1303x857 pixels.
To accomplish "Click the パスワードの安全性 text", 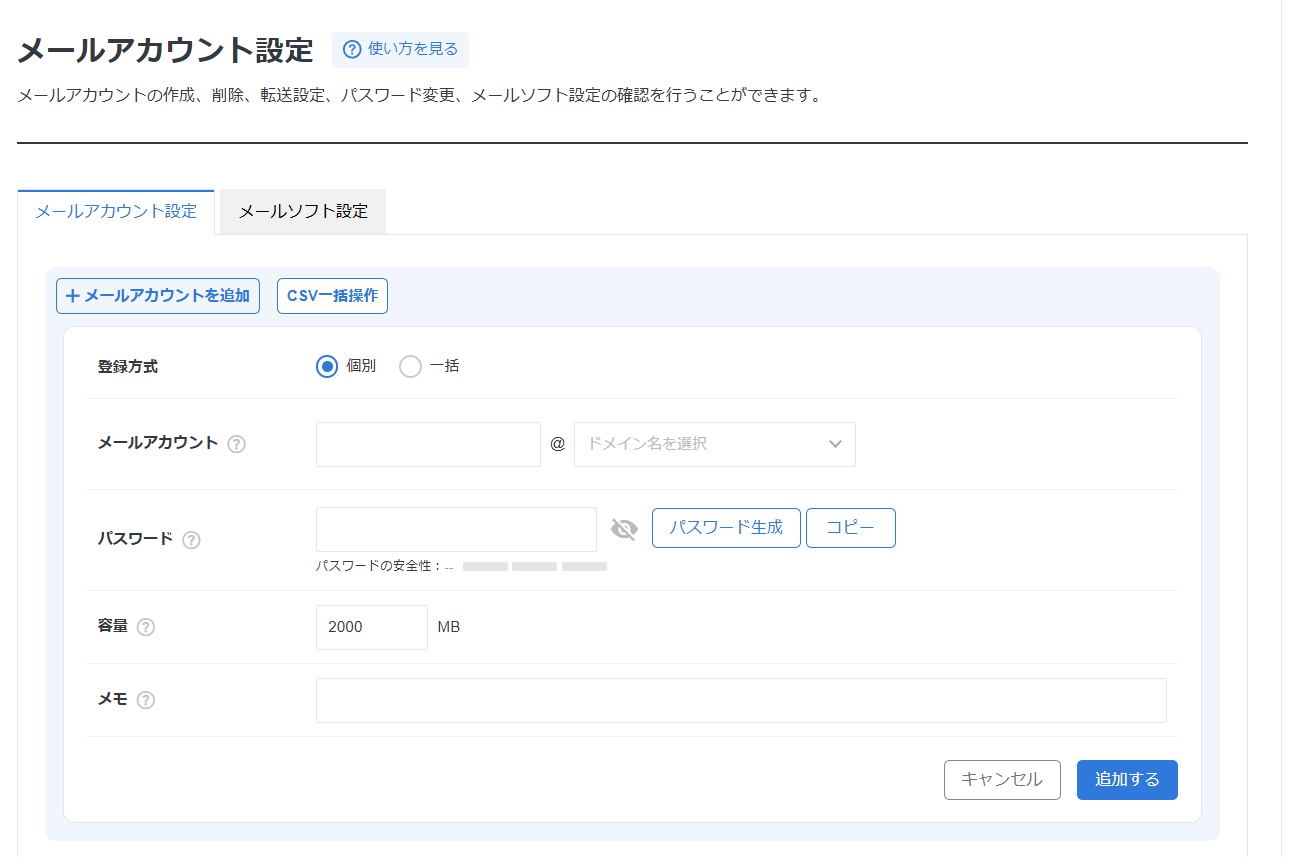I will [x=379, y=566].
